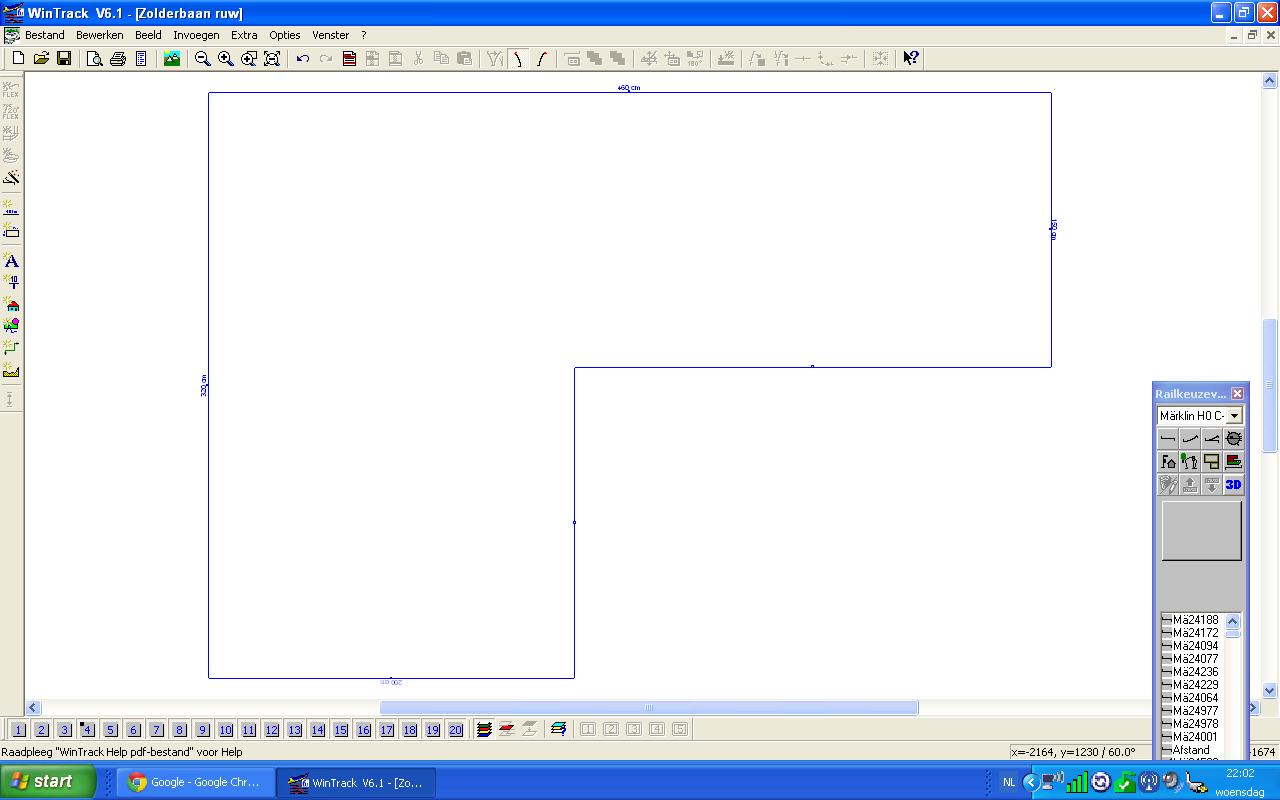Choose the signals category in Railkeuze
Screen dimensions: 1280x800
coord(1190,461)
